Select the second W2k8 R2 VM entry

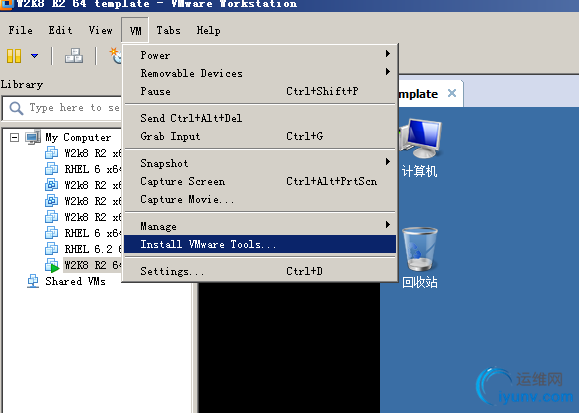(x=93, y=185)
